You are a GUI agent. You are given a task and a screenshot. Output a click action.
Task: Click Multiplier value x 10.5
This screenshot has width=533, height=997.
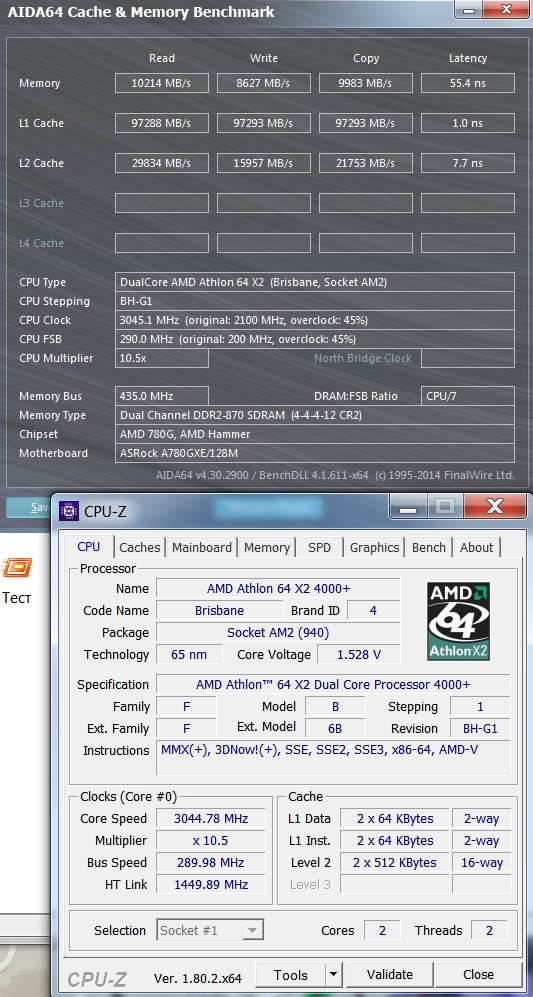(211, 841)
